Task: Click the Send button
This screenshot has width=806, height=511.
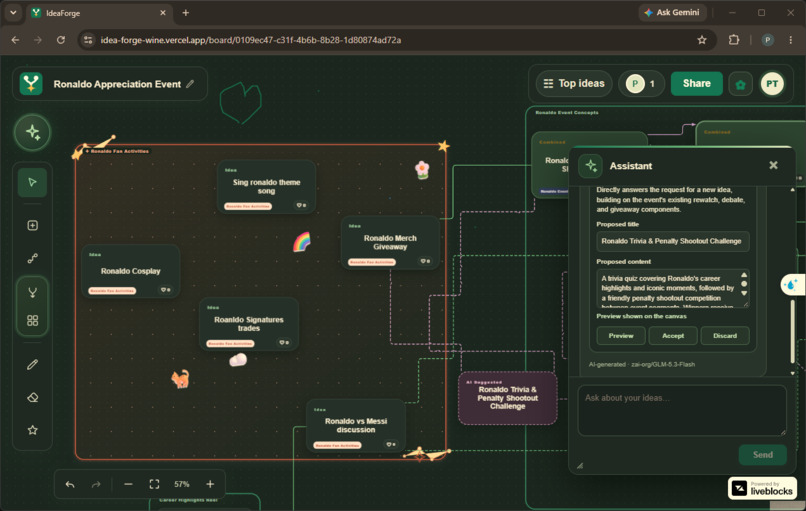Action: (763, 454)
